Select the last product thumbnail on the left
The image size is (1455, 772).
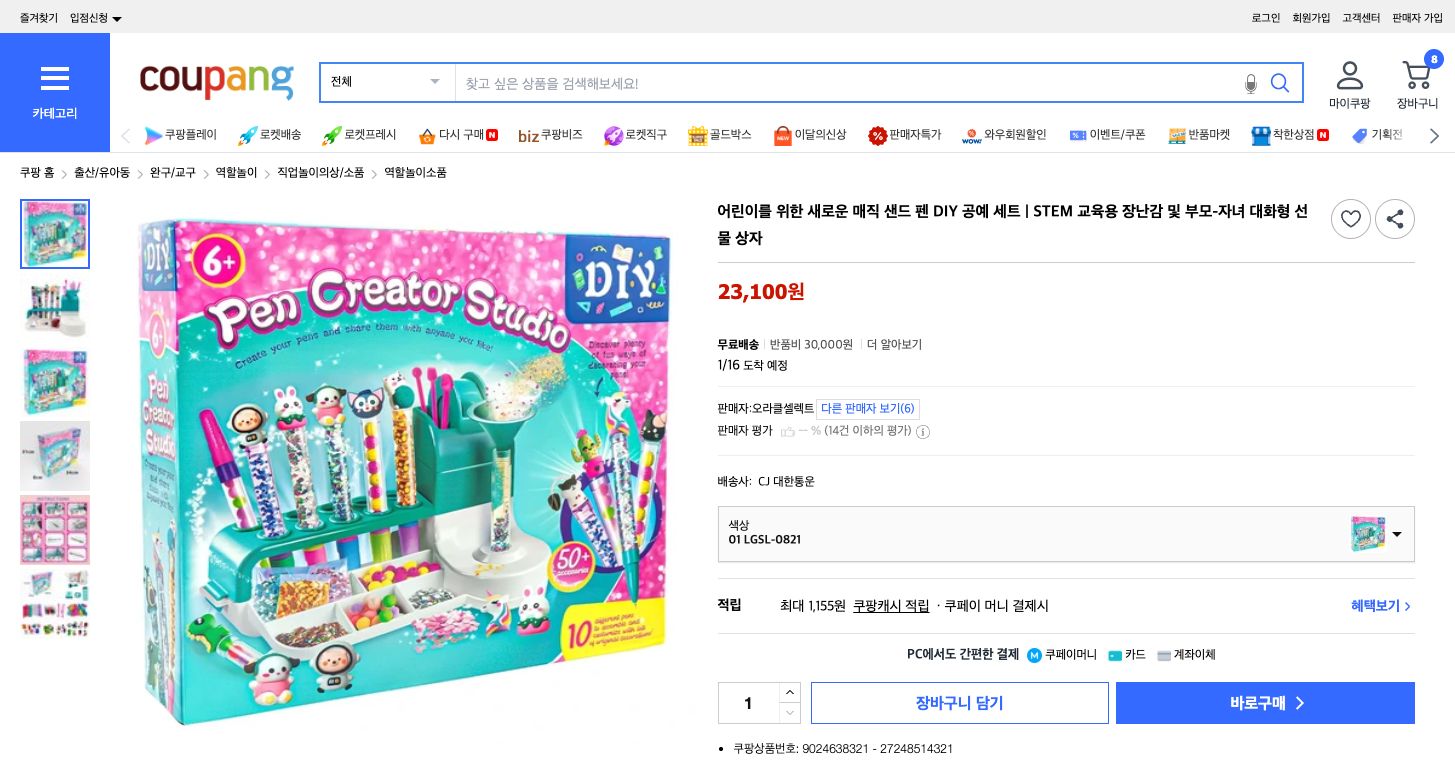coord(55,604)
